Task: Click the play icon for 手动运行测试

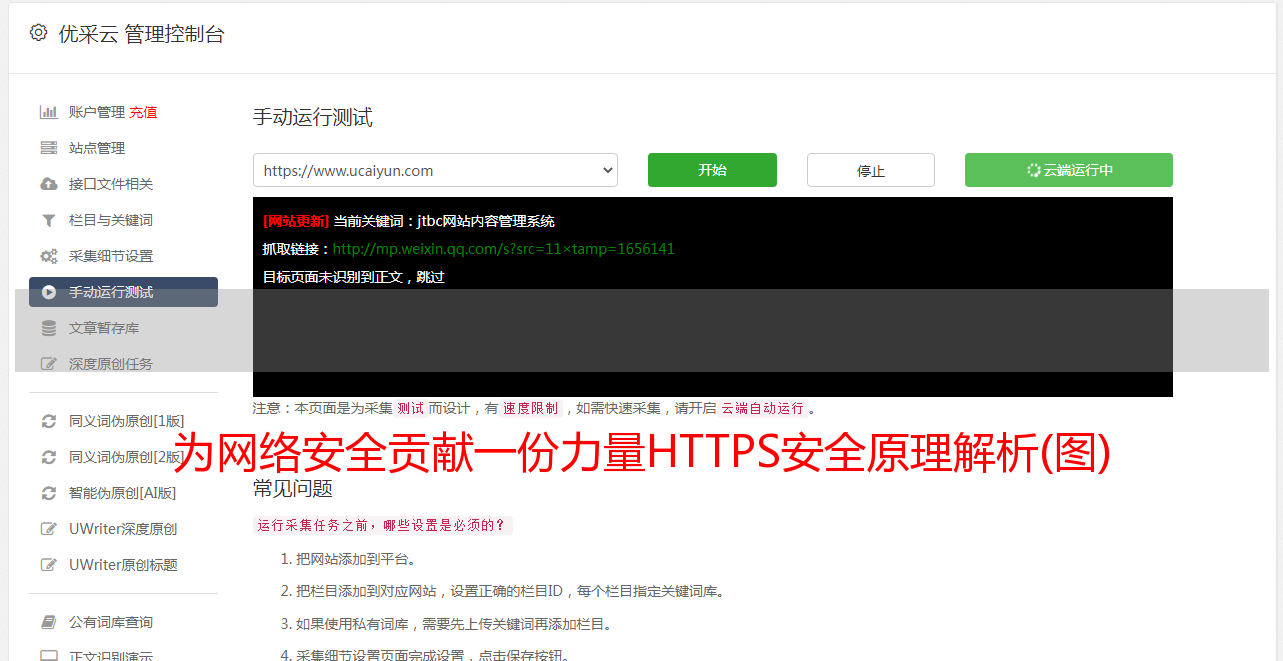Action: click(48, 292)
